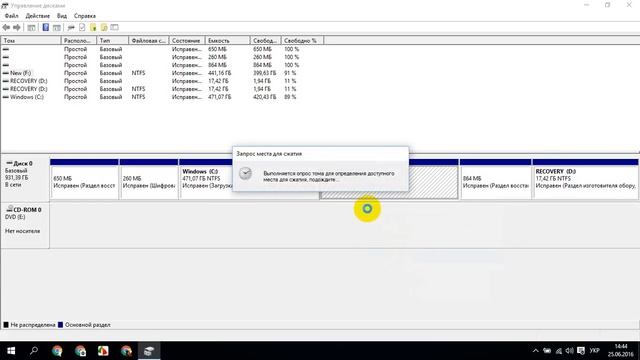Screen dimensions: 640x360
Task: Select the CD-ROM 0 drive label
Action: [25, 225]
